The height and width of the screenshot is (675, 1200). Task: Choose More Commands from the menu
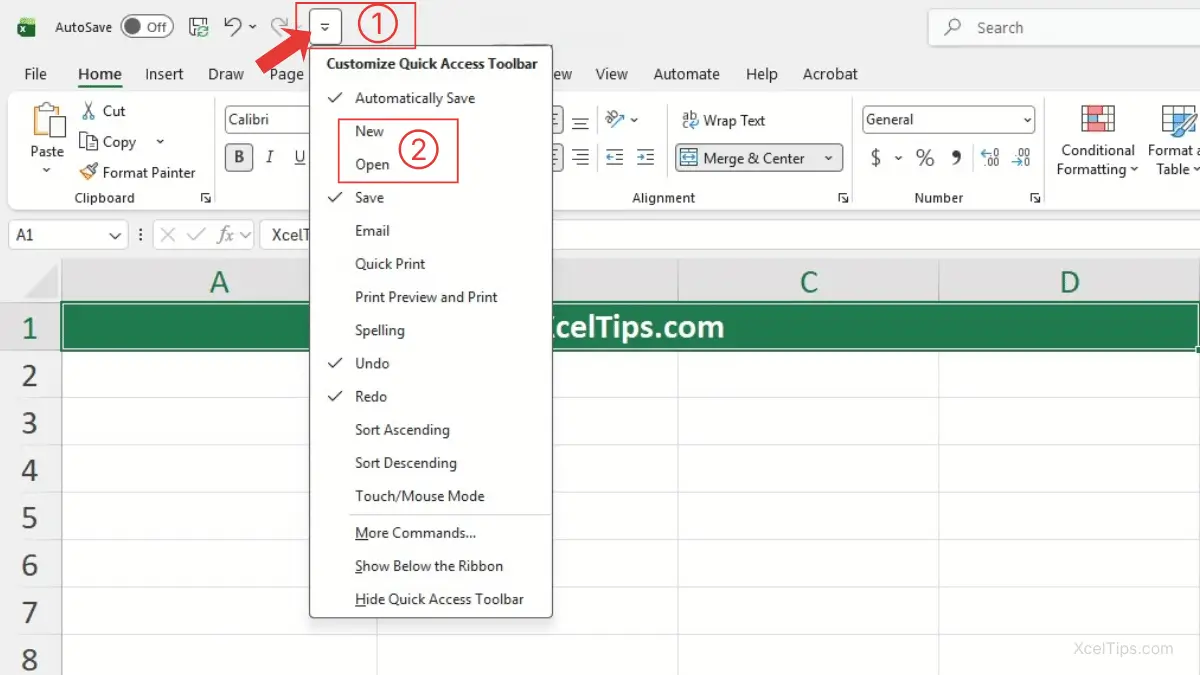[x=415, y=533]
